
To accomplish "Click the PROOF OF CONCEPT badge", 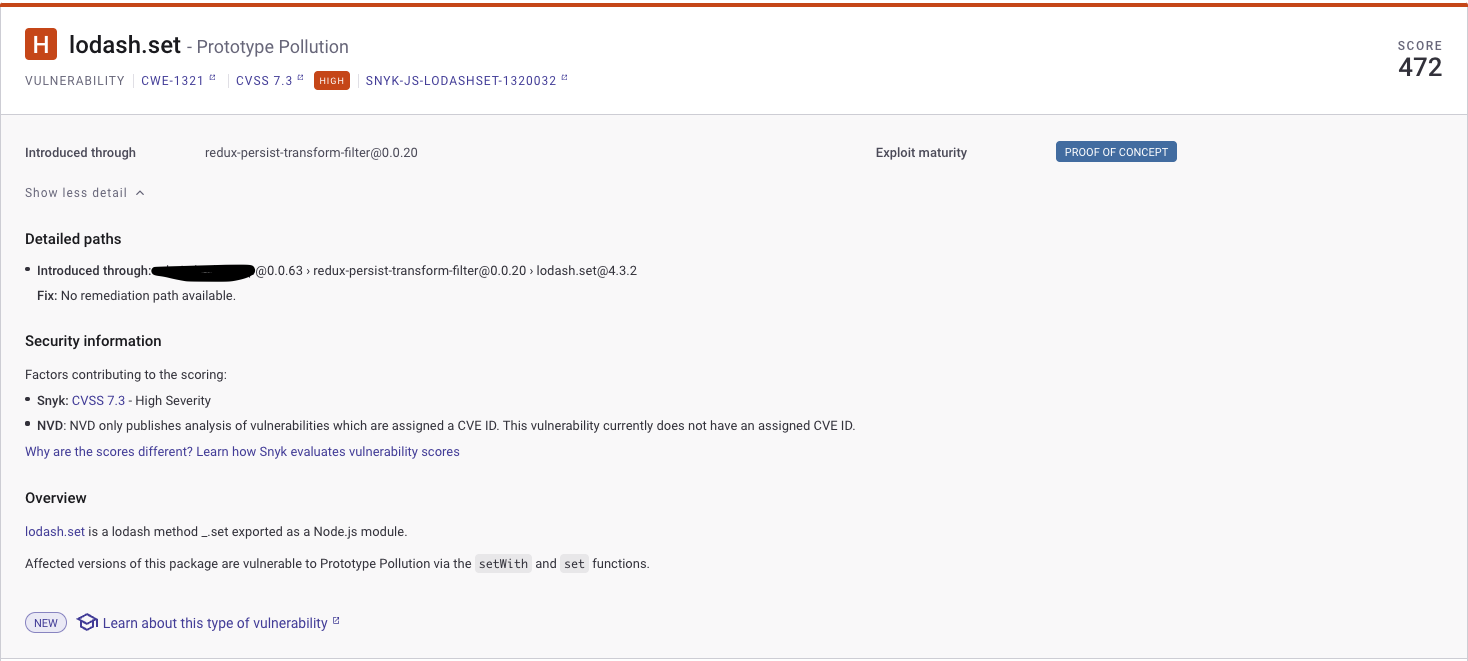I will pyautogui.click(x=1116, y=151).
